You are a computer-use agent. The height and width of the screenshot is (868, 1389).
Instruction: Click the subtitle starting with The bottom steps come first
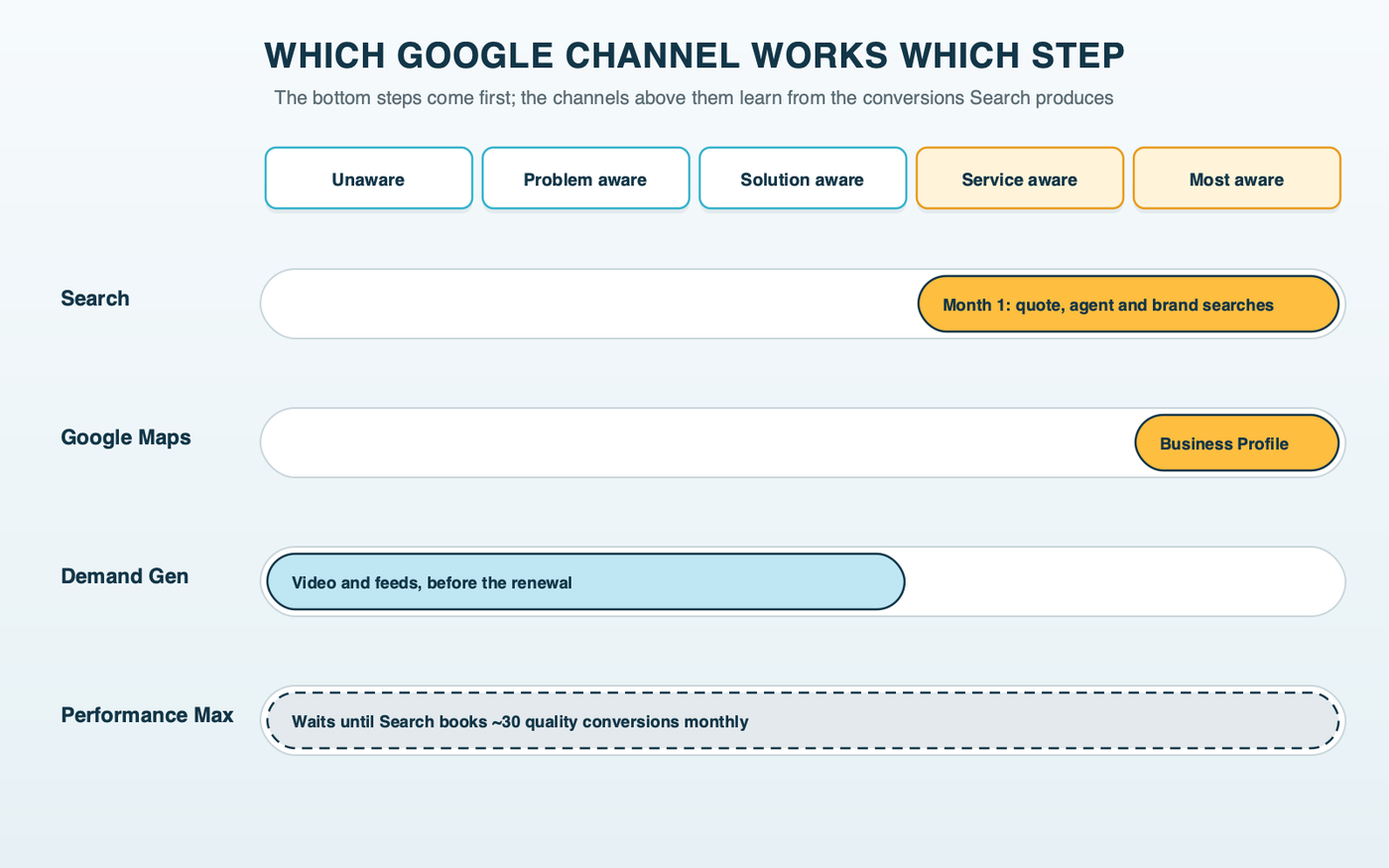(694, 98)
